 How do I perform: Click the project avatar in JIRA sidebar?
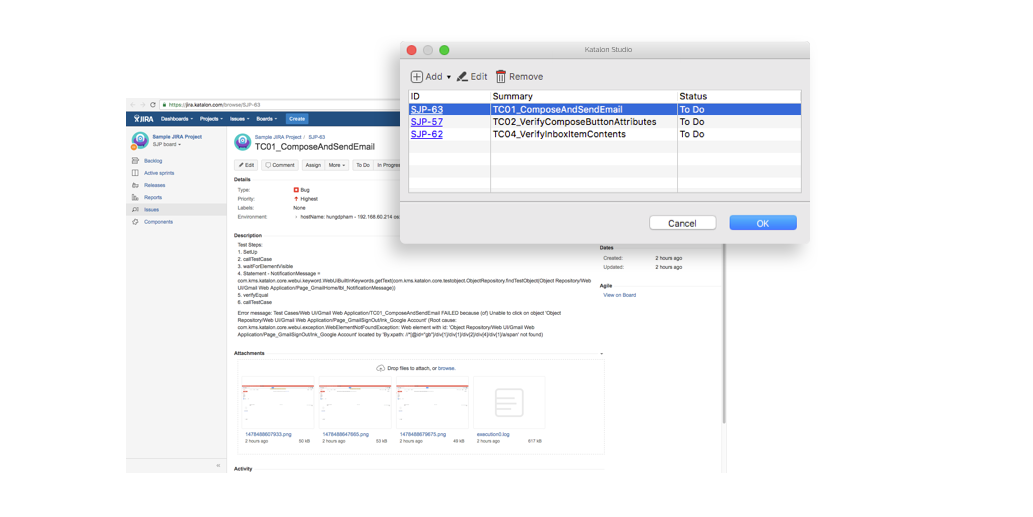(140, 140)
